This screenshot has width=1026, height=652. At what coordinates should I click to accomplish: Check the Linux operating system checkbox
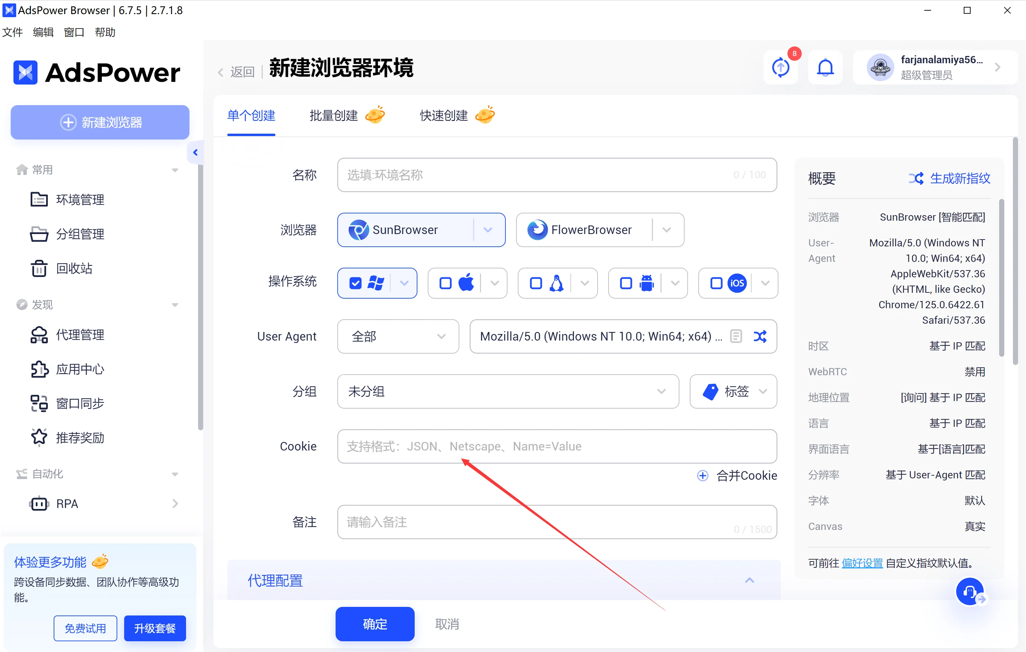pos(536,283)
